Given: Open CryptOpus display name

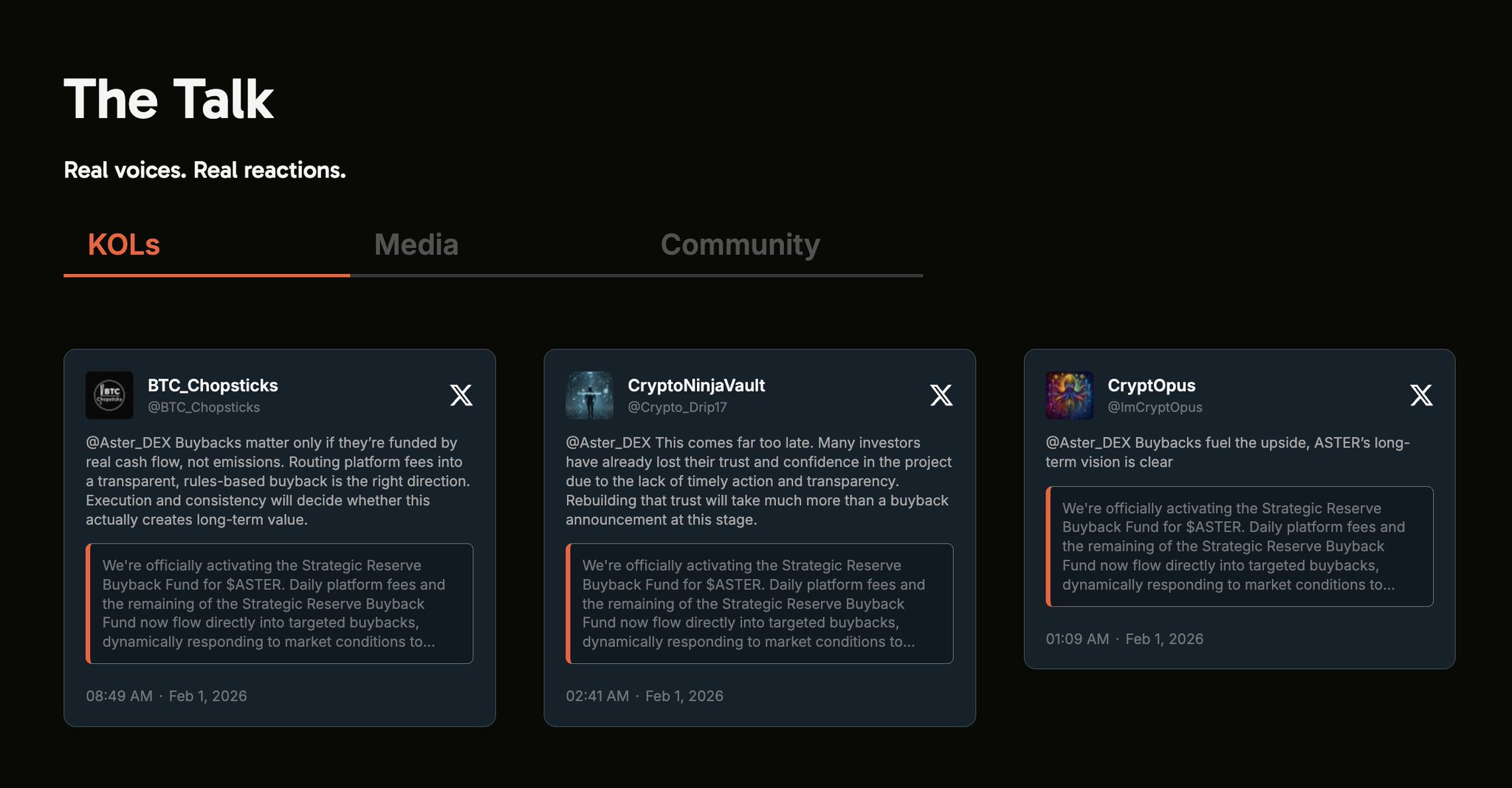Looking at the screenshot, I should tap(1151, 386).
